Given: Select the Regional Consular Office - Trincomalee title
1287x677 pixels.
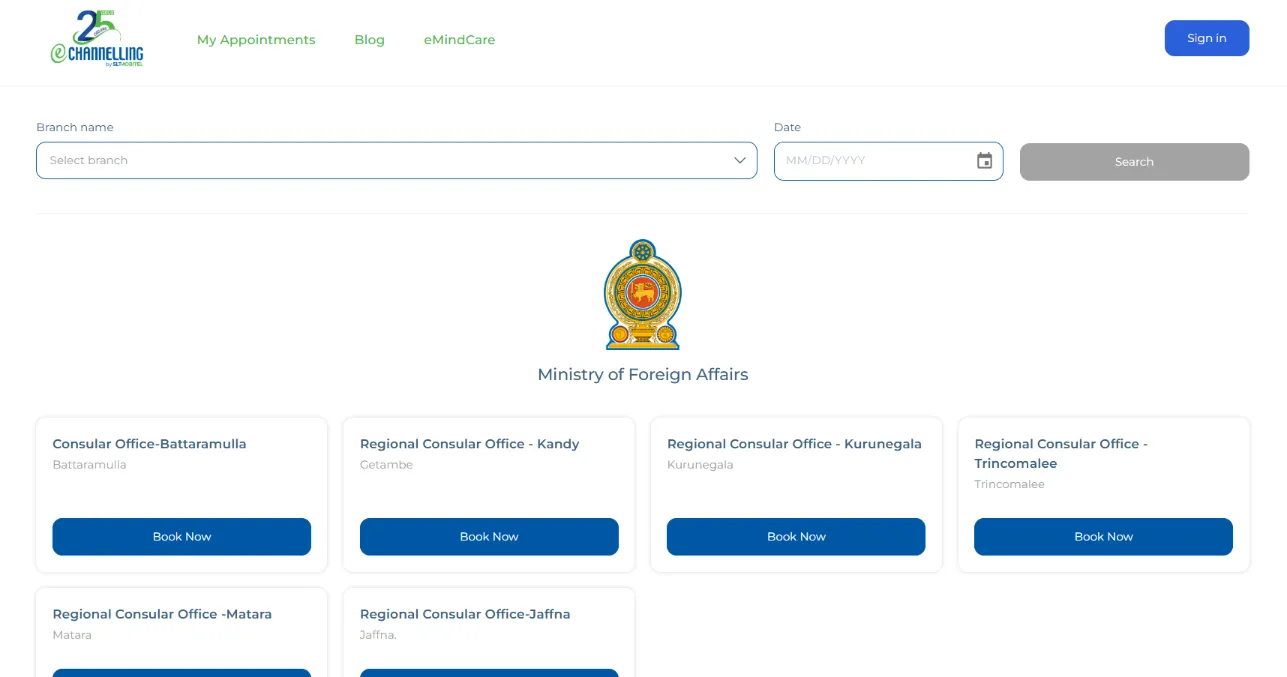Looking at the screenshot, I should pos(1061,453).
